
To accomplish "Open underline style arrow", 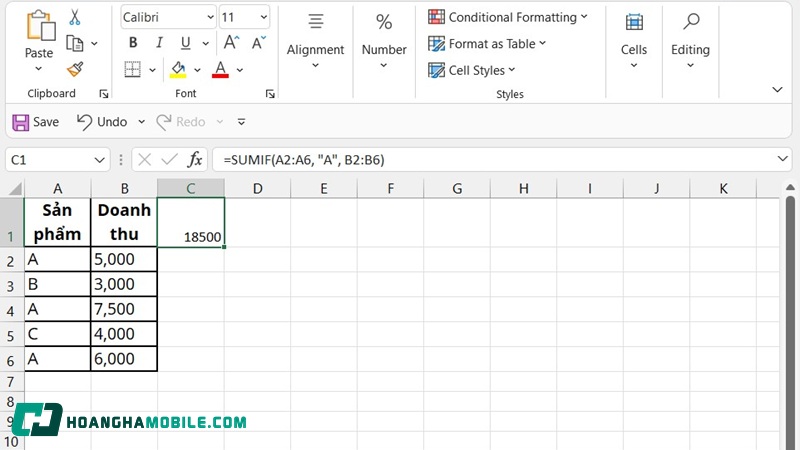I will click(206, 44).
